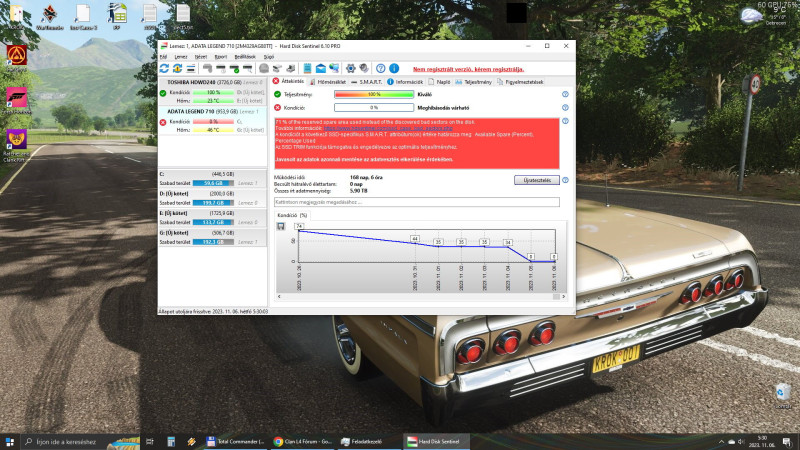Viewport: 800px width, 450px height.
Task: Click the disk icon with green checkmark
Action: (x=234, y=68)
